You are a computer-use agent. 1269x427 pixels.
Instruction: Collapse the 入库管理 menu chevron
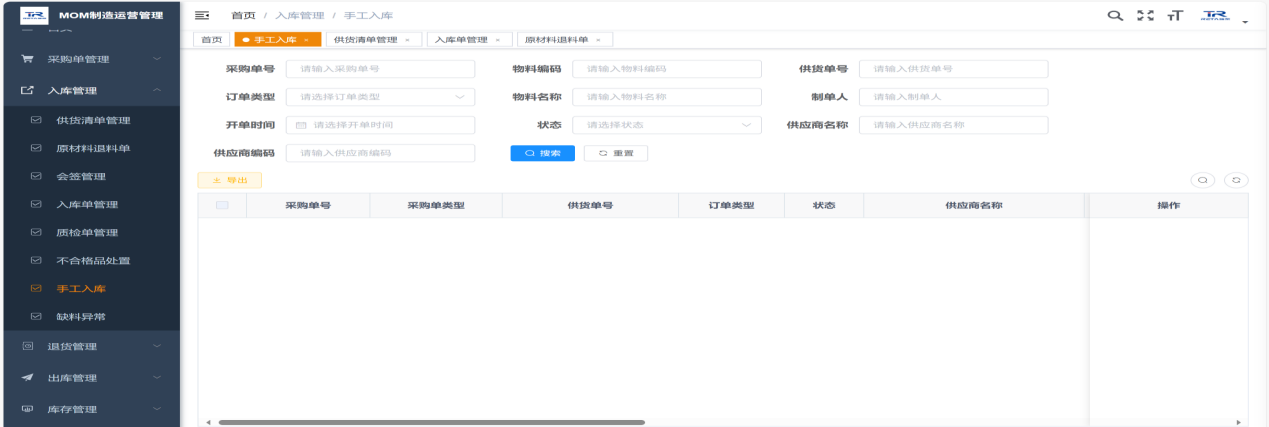[157, 91]
